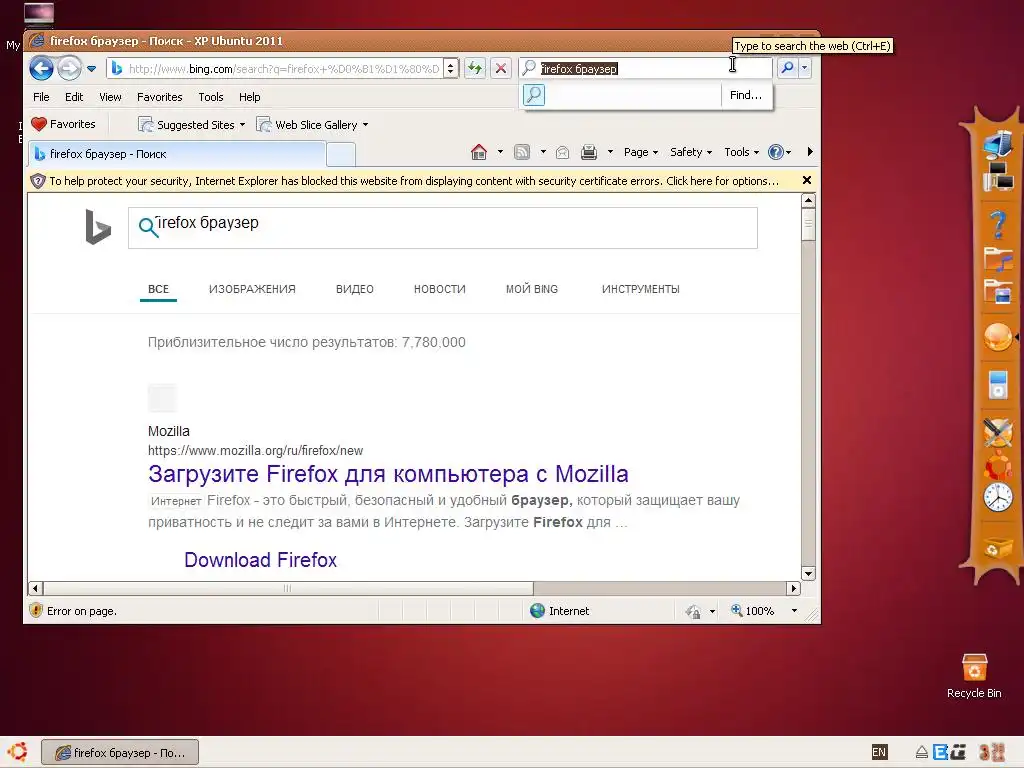Select the firefox браузер - Поиск tab

tap(176, 154)
